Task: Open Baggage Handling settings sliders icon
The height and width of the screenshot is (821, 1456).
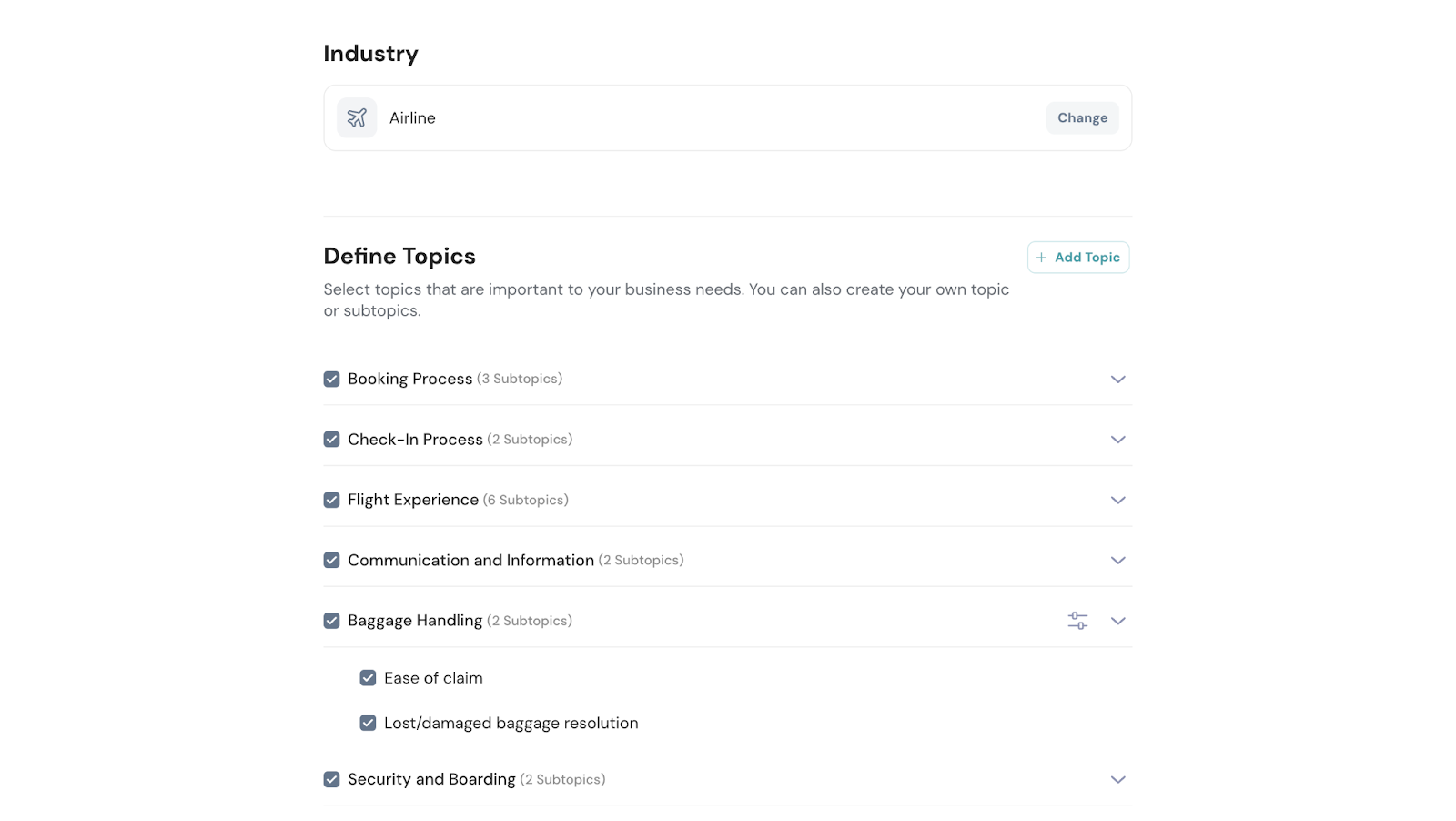Action: (1077, 621)
